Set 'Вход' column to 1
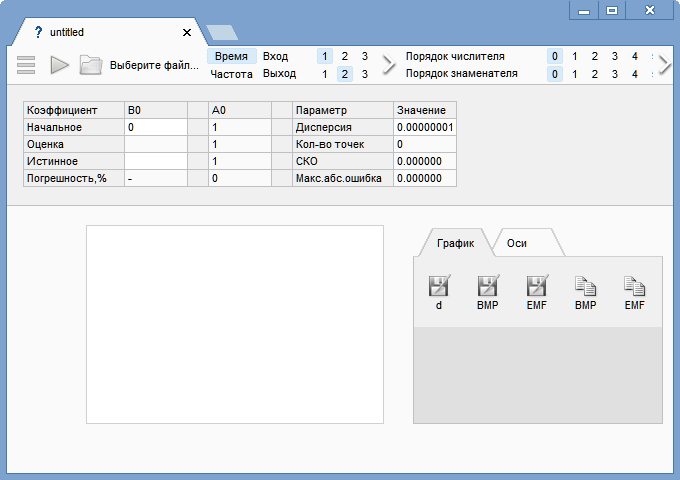 (x=324, y=56)
